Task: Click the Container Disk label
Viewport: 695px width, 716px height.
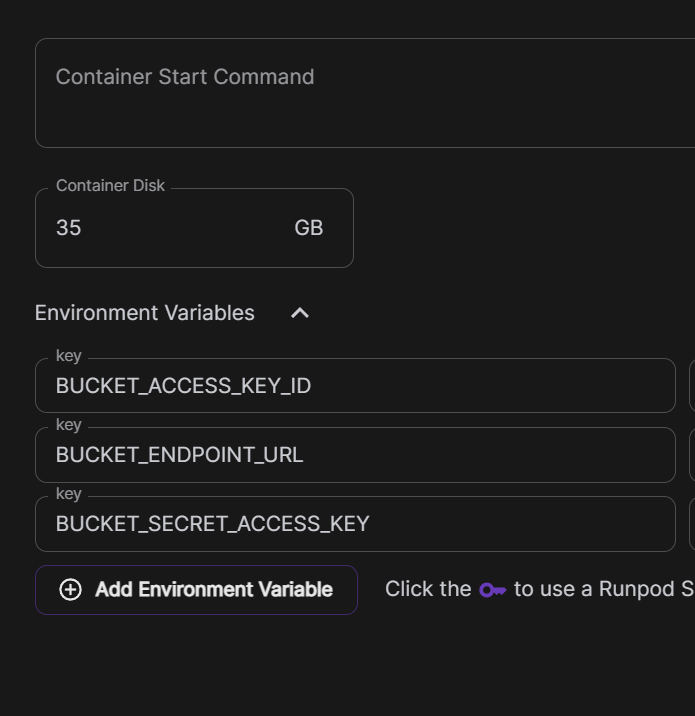Action: point(111,186)
